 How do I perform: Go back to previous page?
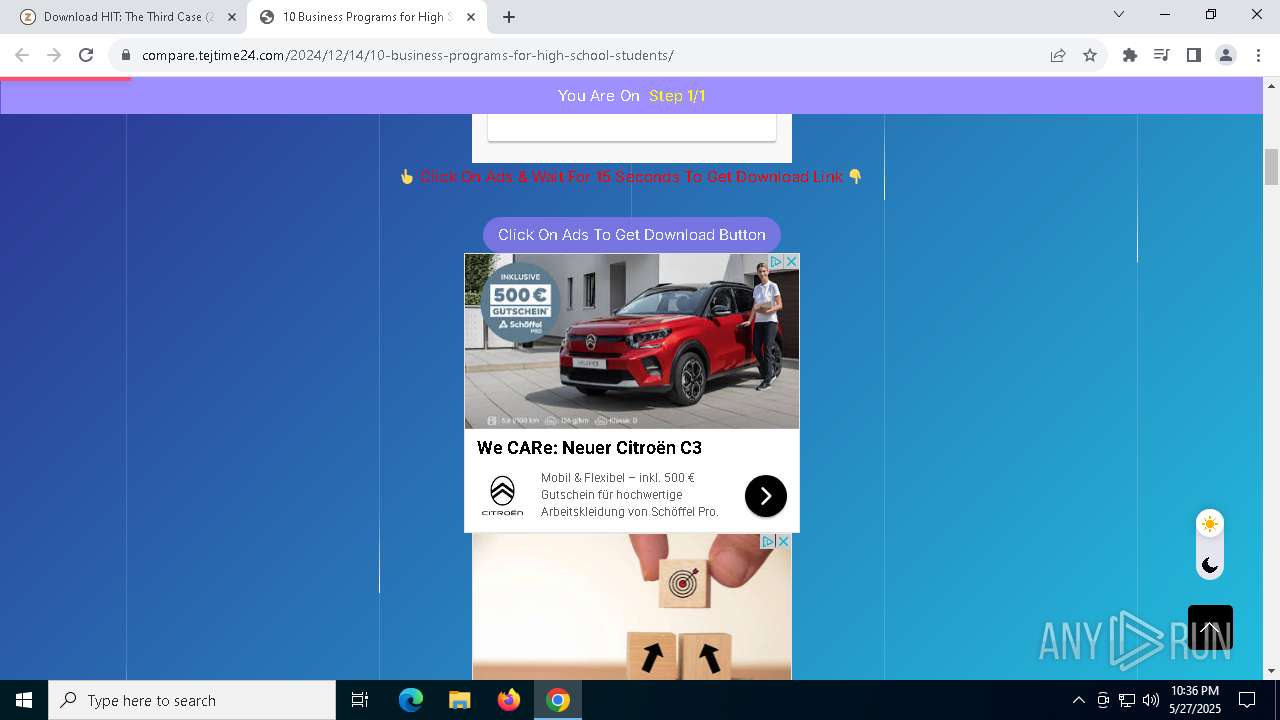(22, 56)
